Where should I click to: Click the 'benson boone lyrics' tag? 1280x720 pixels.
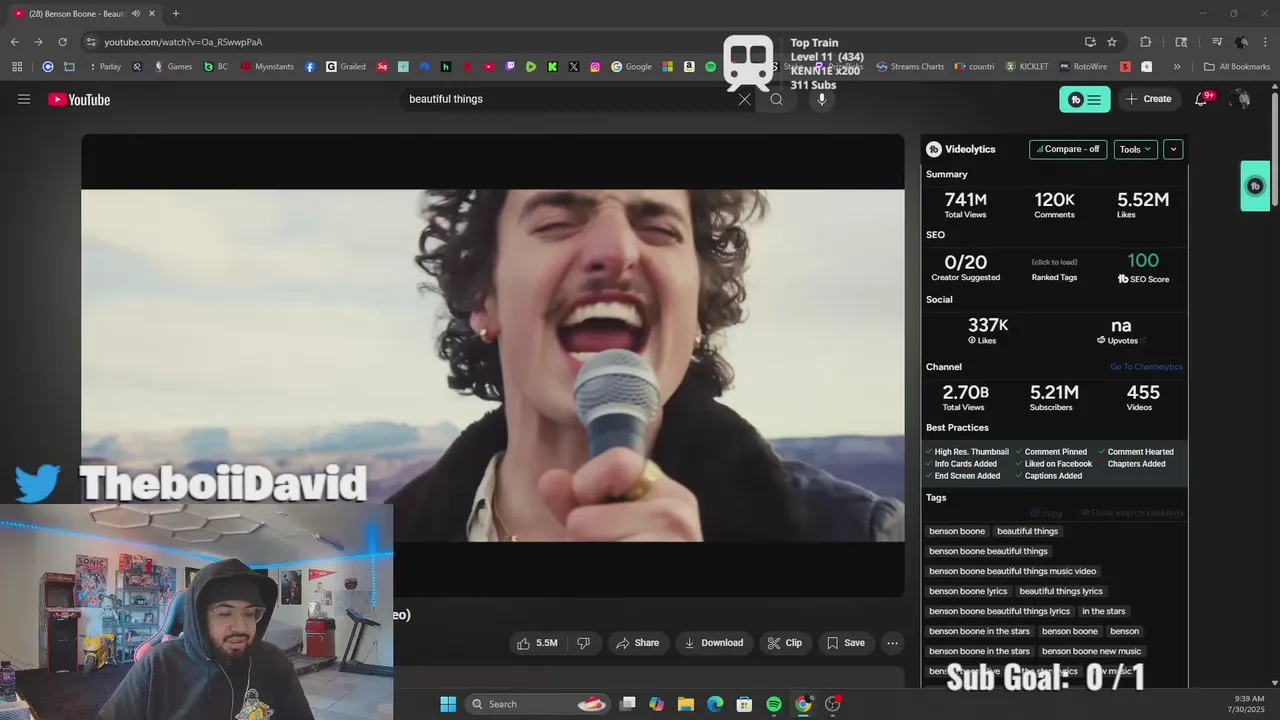click(x=968, y=591)
